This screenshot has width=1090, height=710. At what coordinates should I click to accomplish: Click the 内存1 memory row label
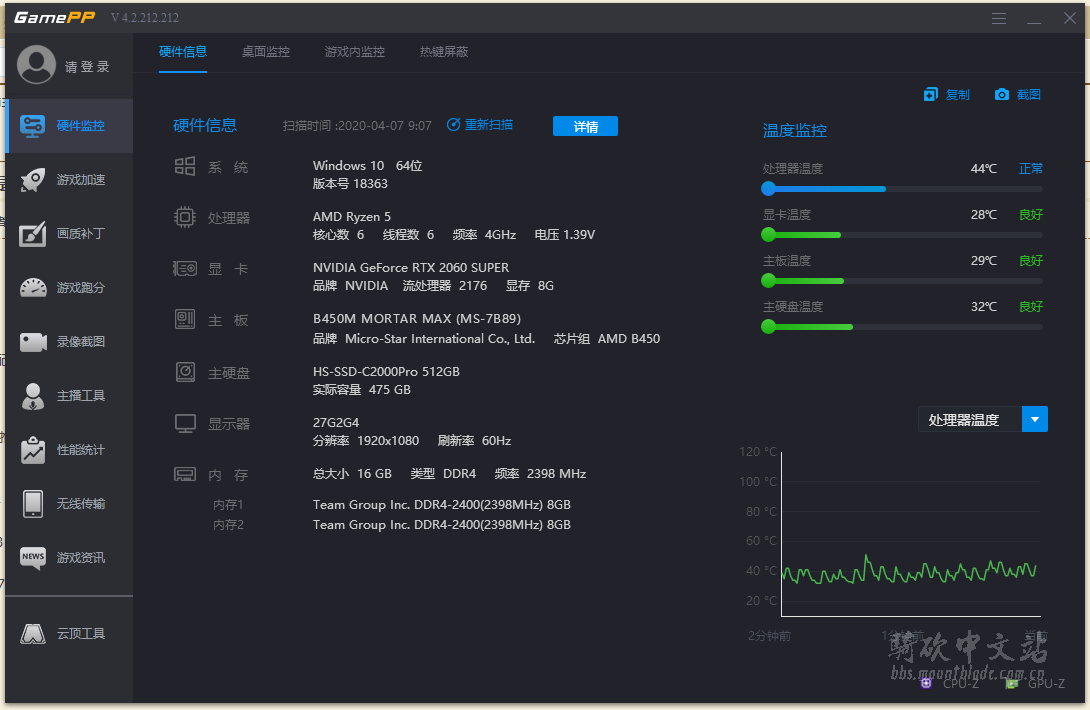click(228, 505)
